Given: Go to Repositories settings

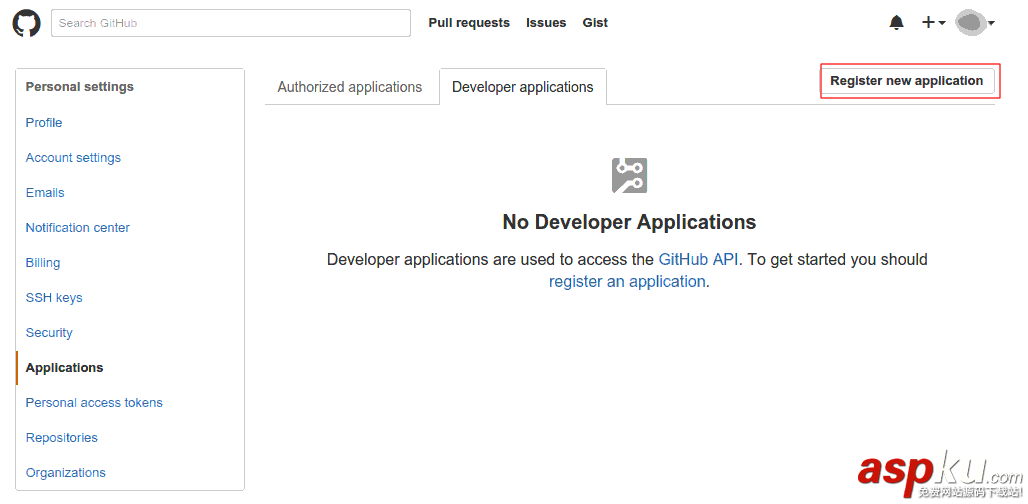Looking at the screenshot, I should 62,438.
